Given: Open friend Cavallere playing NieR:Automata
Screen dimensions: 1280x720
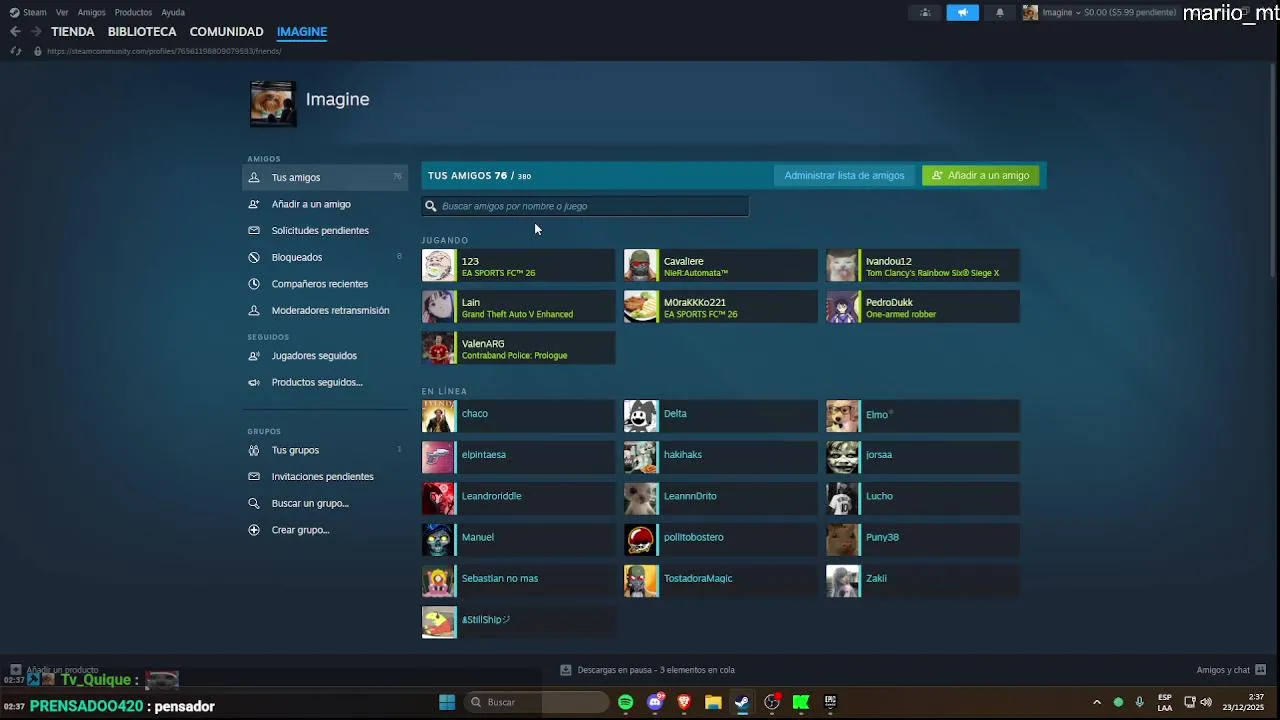Looking at the screenshot, I should (720, 266).
